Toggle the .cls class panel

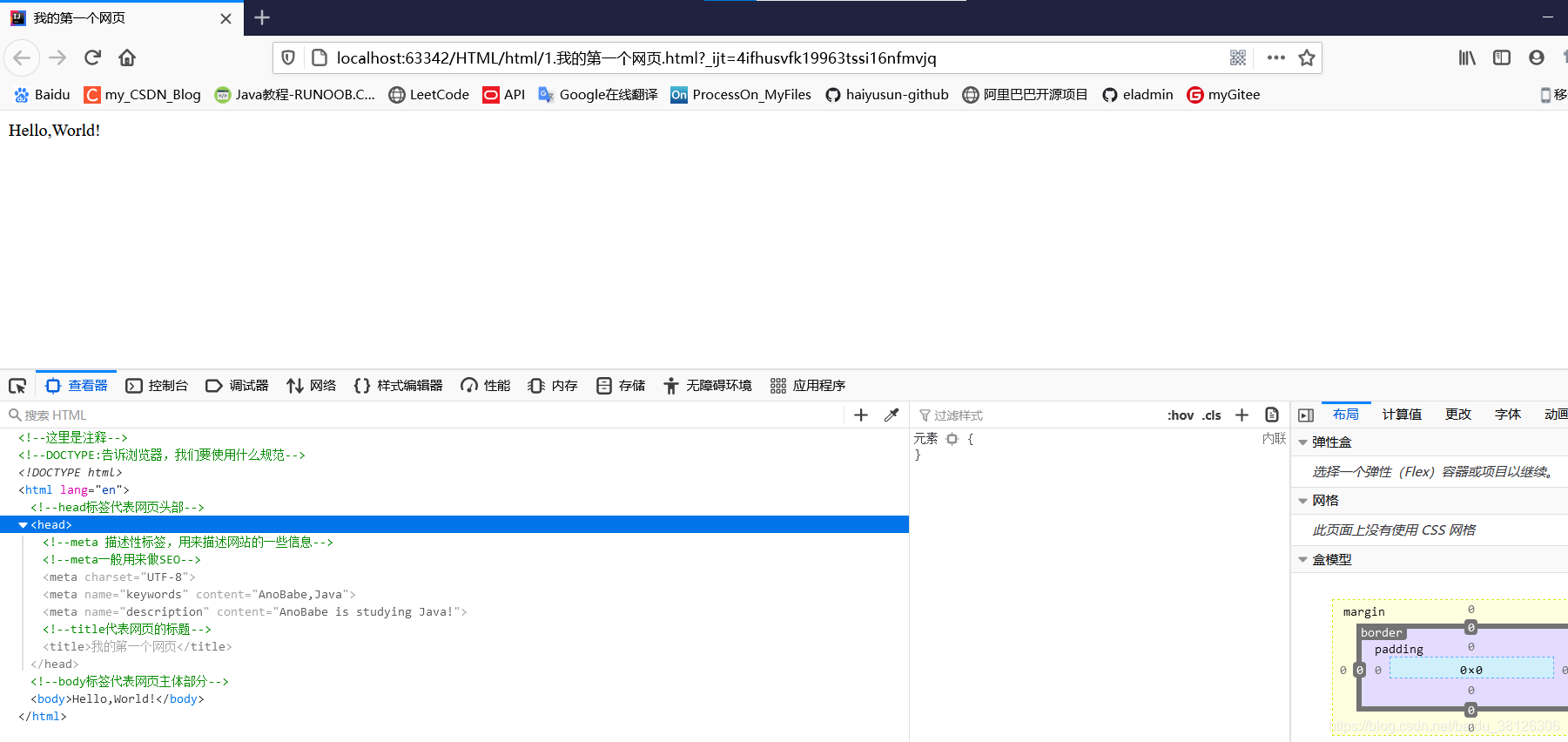coord(1212,415)
